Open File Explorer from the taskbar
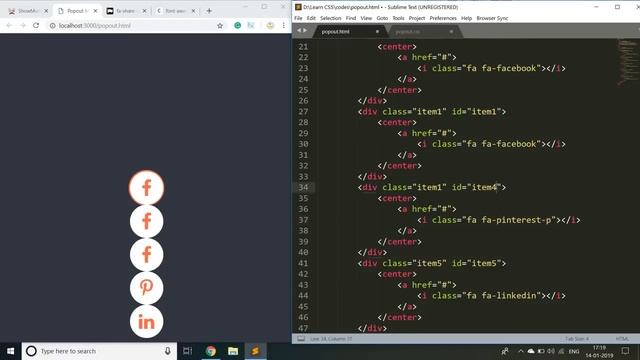Image resolution: width=640 pixels, height=360 pixels. [x=233, y=351]
